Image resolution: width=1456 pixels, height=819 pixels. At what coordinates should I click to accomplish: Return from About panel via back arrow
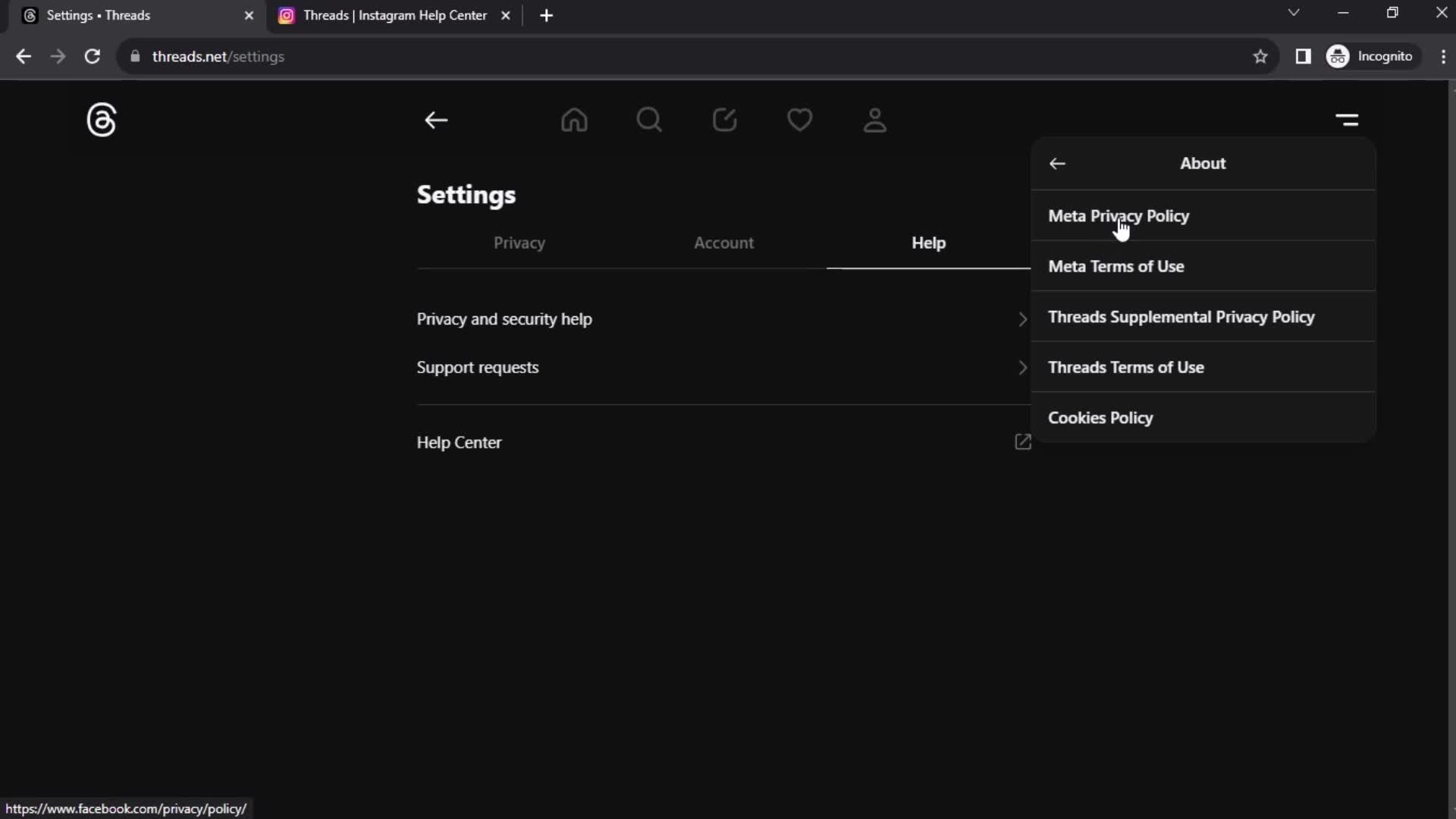pos(1057,163)
